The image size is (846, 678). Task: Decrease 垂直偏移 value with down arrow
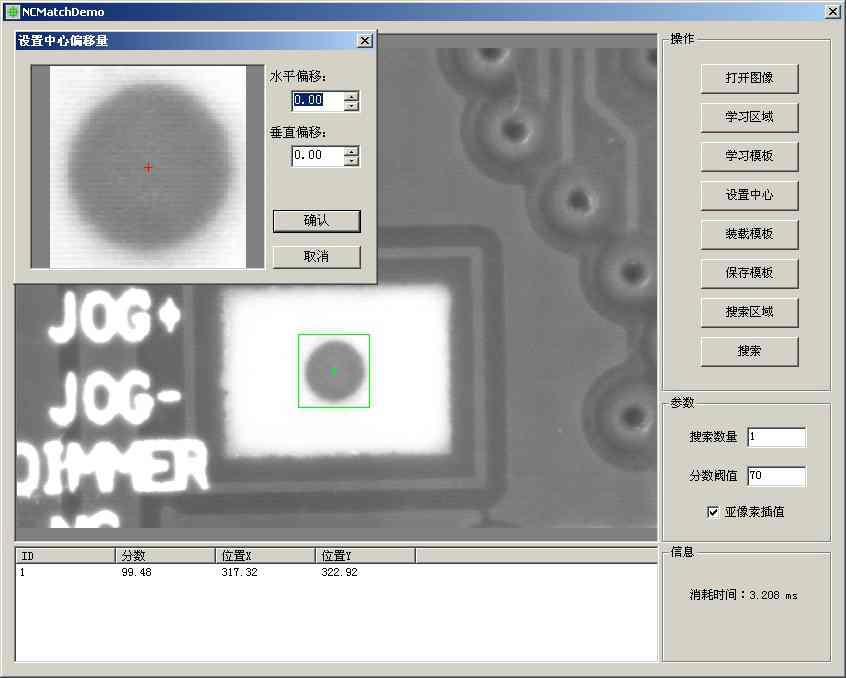click(351, 160)
